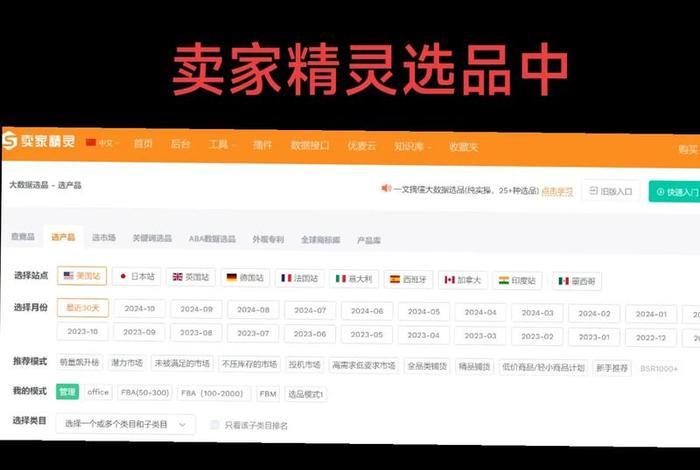Click the speaker announcement icon

(386, 188)
